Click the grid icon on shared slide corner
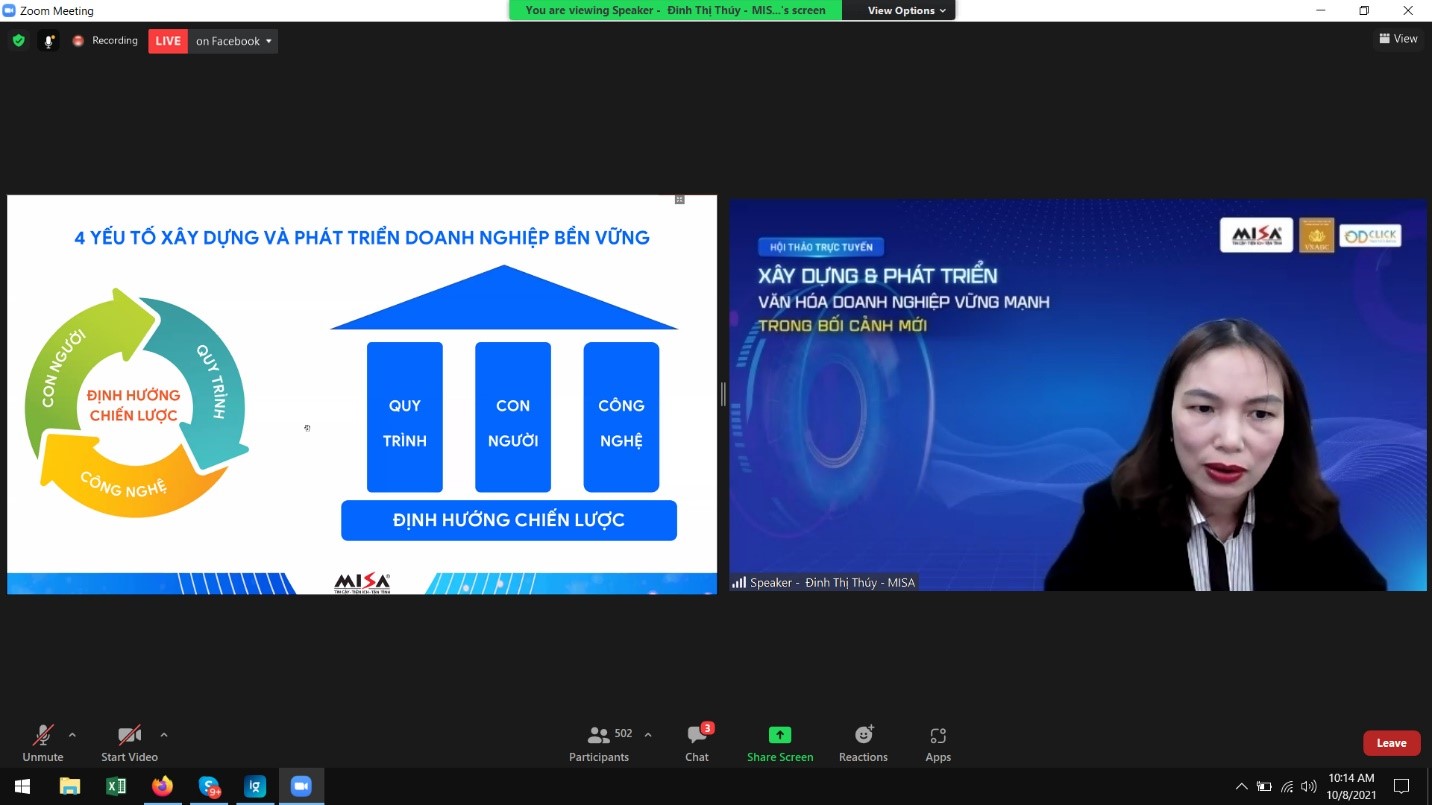Screen dimensions: 1432x805 tap(680, 200)
